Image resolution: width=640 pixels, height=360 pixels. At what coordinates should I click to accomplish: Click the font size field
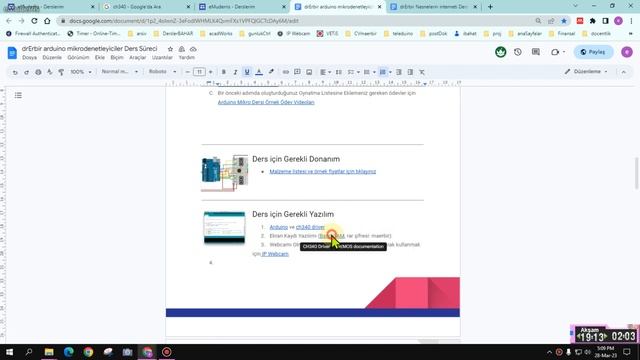coord(199,72)
